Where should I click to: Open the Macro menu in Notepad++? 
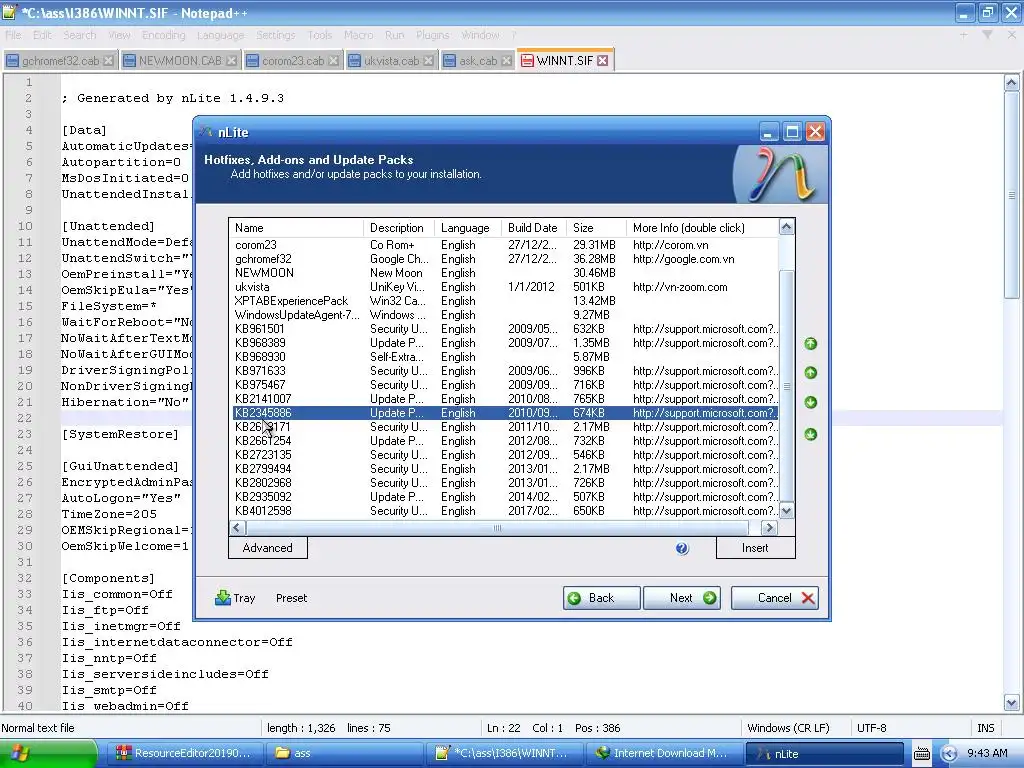tap(358, 35)
